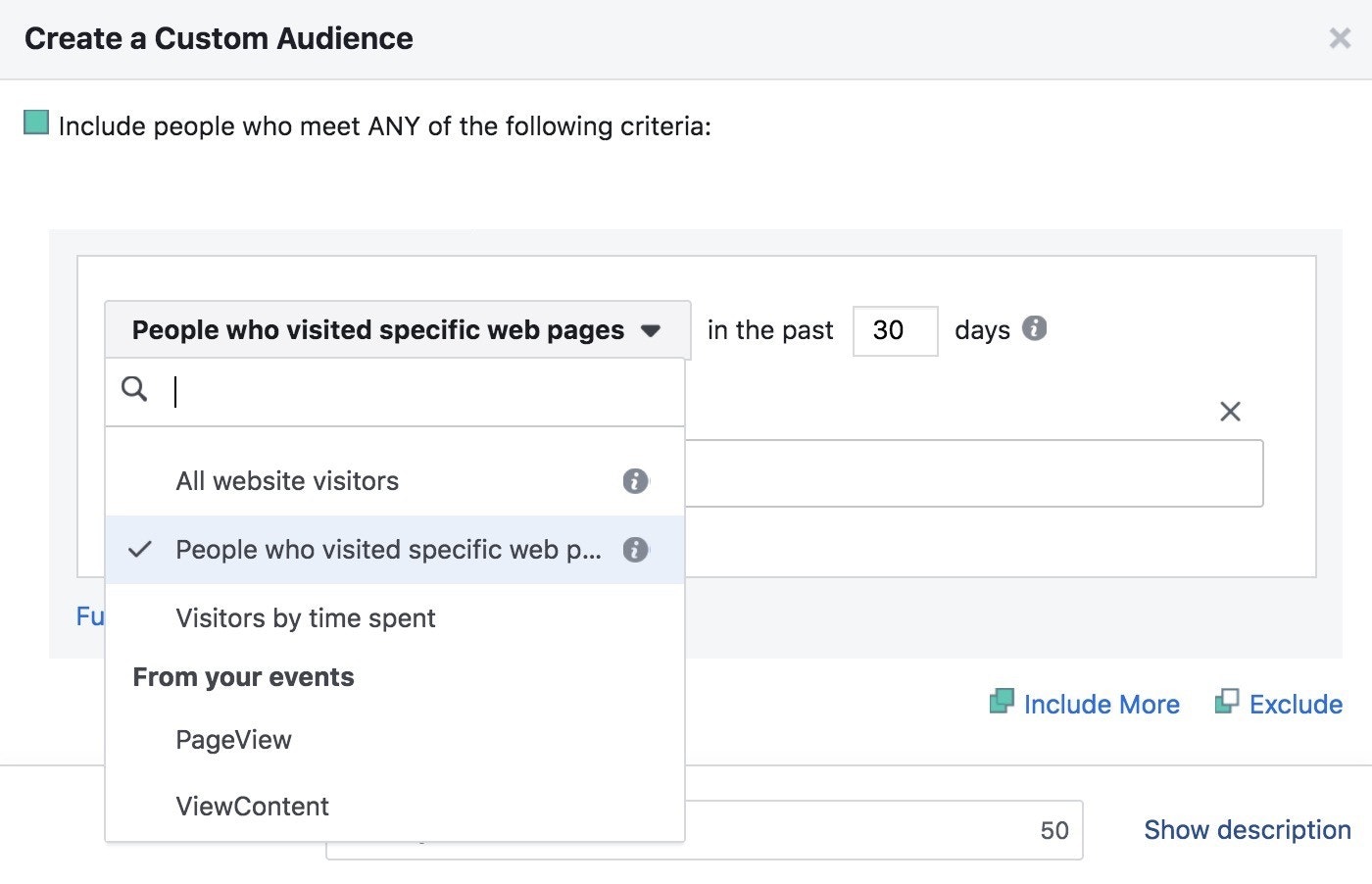Click the 30 days input field
The image size is (1372, 884).
[895, 330]
